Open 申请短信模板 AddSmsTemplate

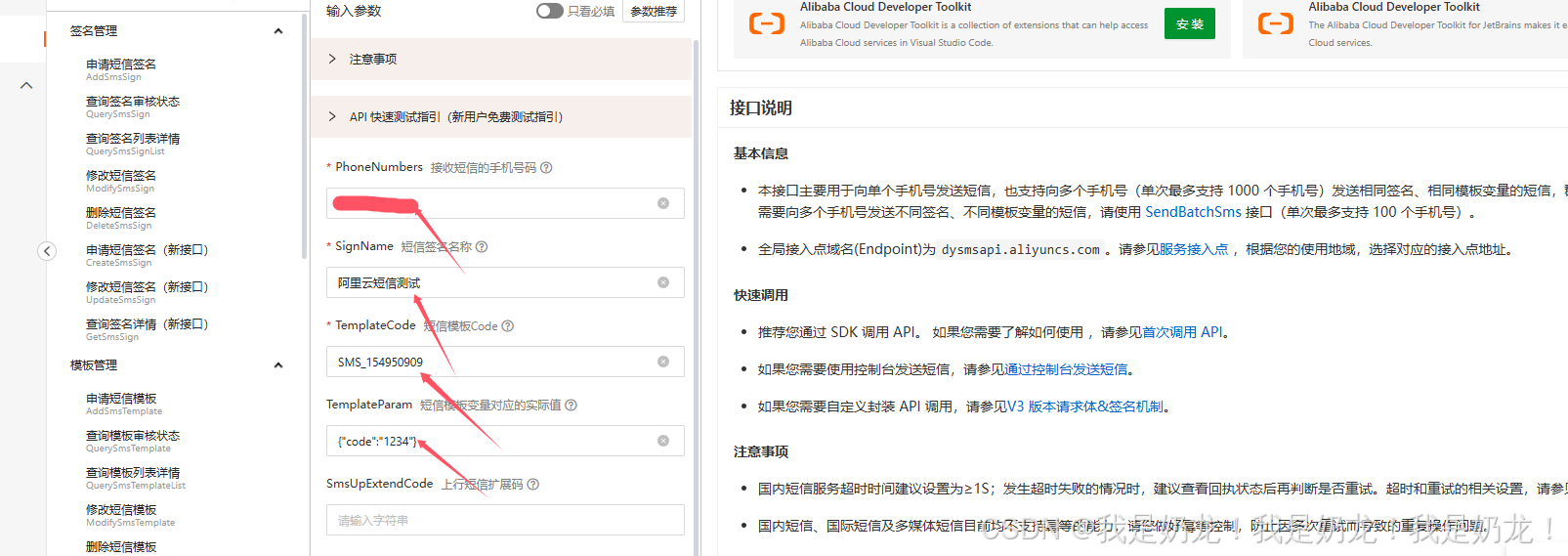click(x=124, y=404)
